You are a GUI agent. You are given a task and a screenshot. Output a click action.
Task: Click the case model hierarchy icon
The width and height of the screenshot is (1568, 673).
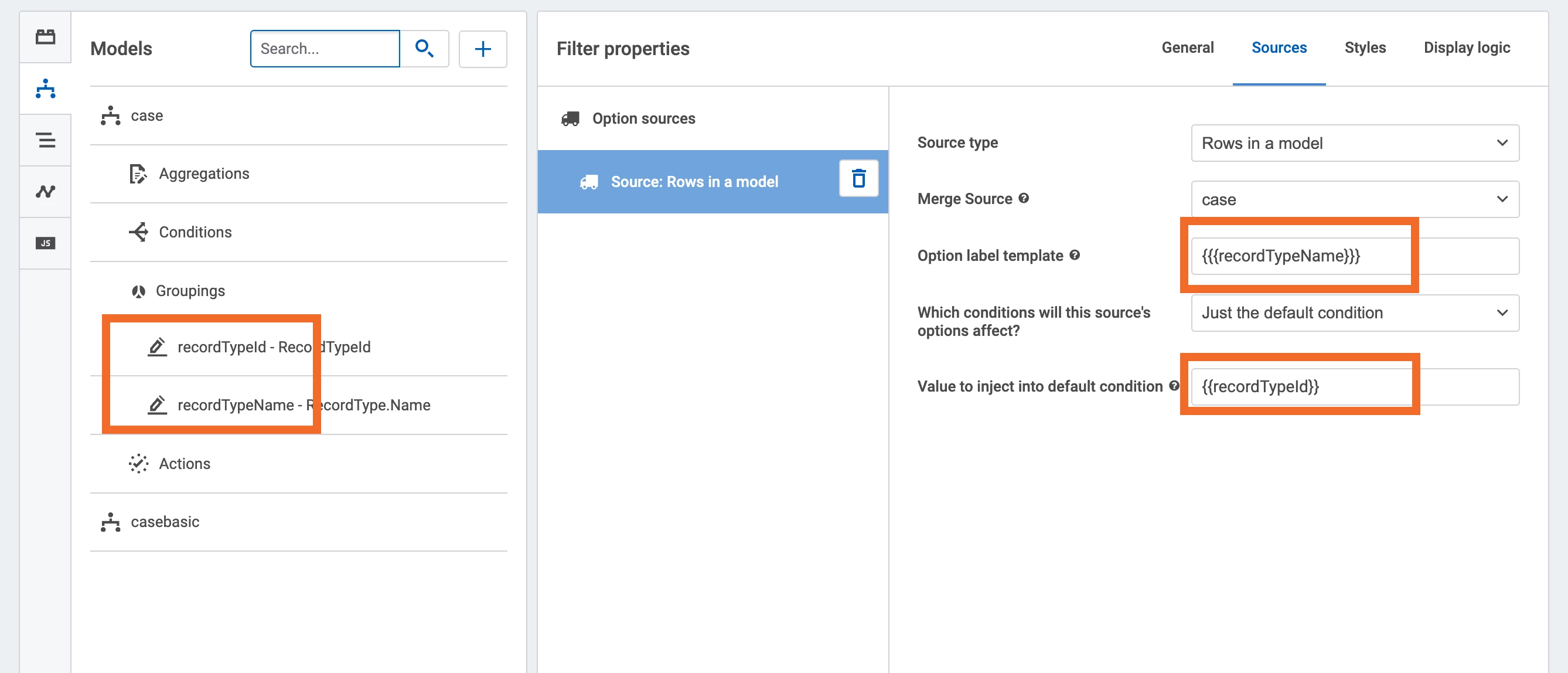click(110, 115)
